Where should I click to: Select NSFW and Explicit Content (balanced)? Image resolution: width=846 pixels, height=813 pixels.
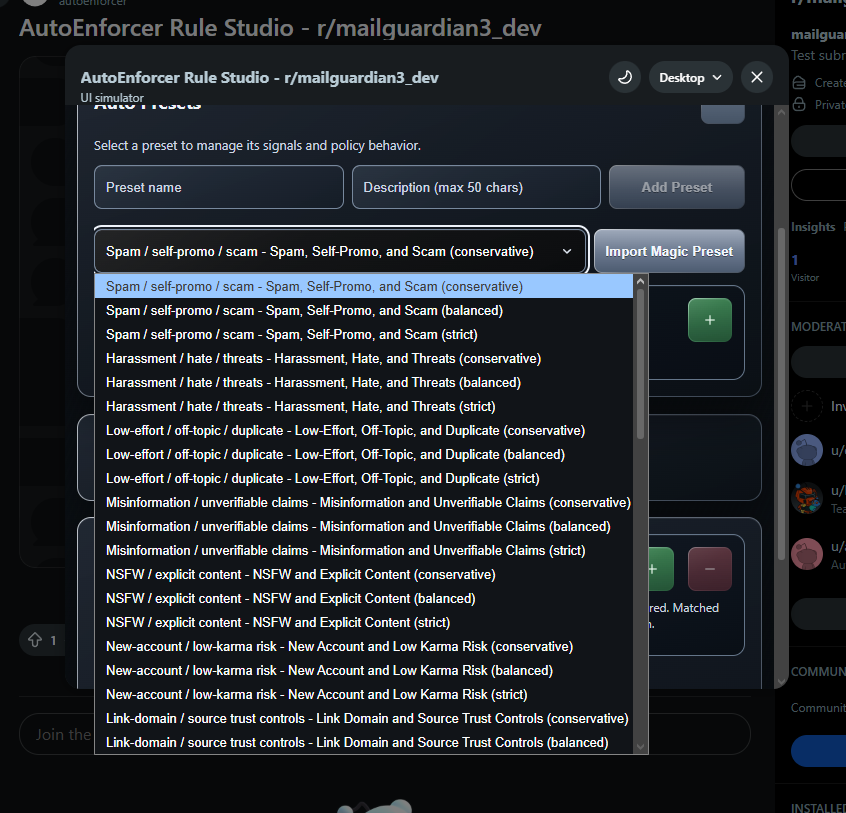[x=364, y=598]
